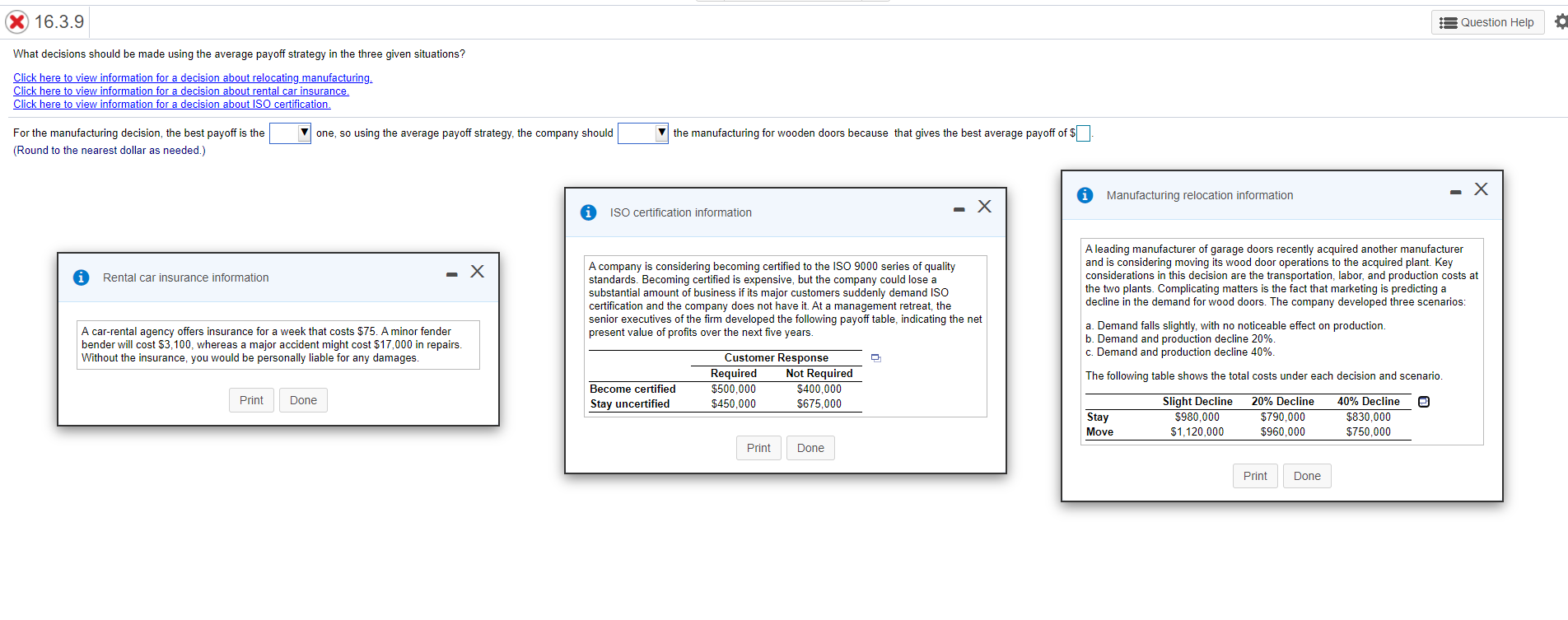Click the $400,000 Not Required cell

[819, 389]
